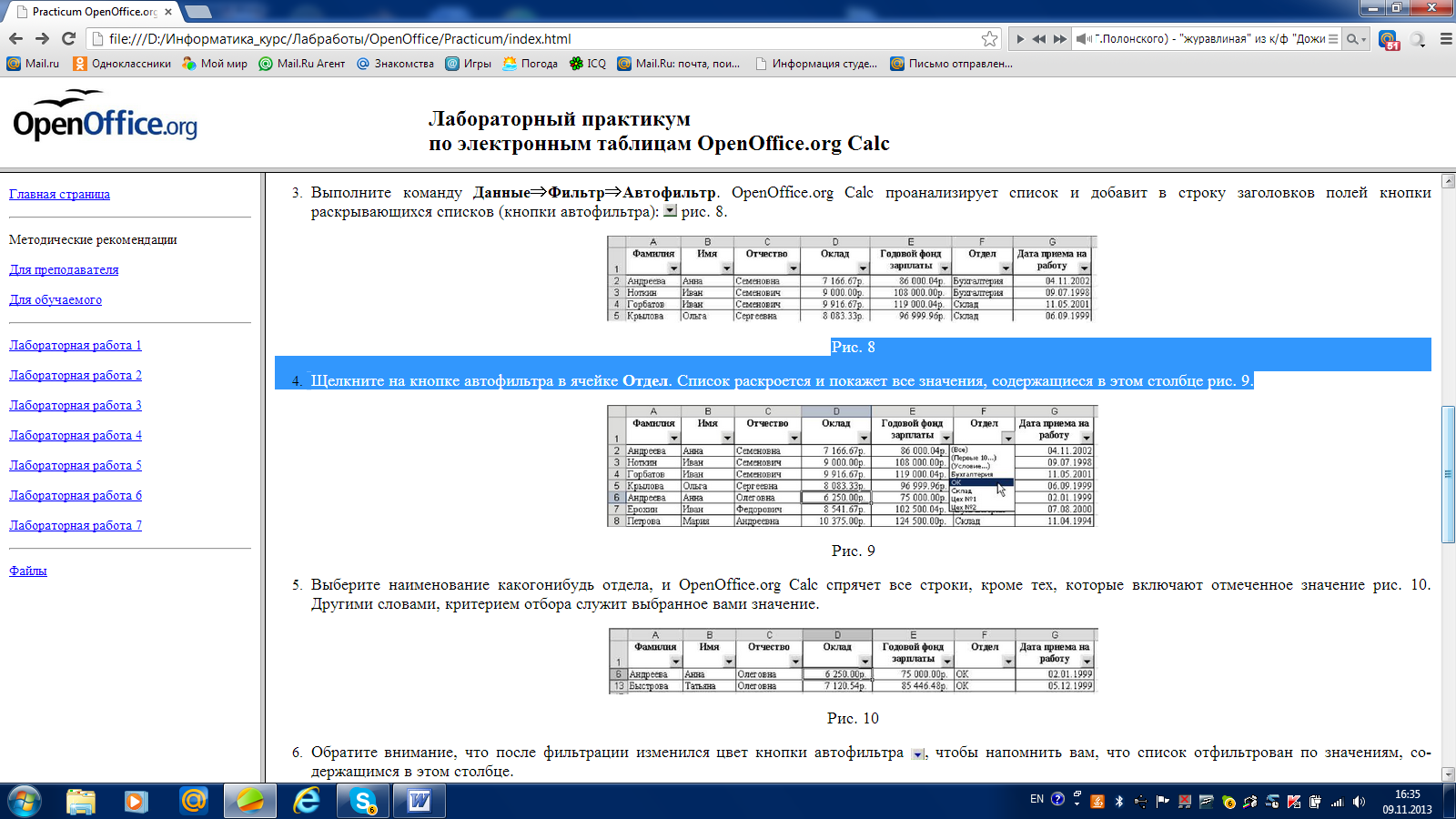
Task: Open the ICQ bookmark
Action: (588, 64)
